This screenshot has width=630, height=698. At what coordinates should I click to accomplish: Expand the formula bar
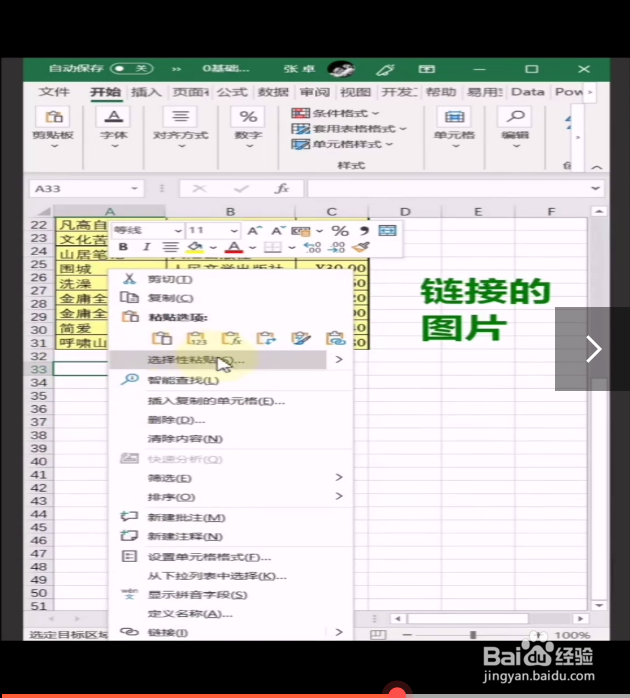tap(595, 189)
